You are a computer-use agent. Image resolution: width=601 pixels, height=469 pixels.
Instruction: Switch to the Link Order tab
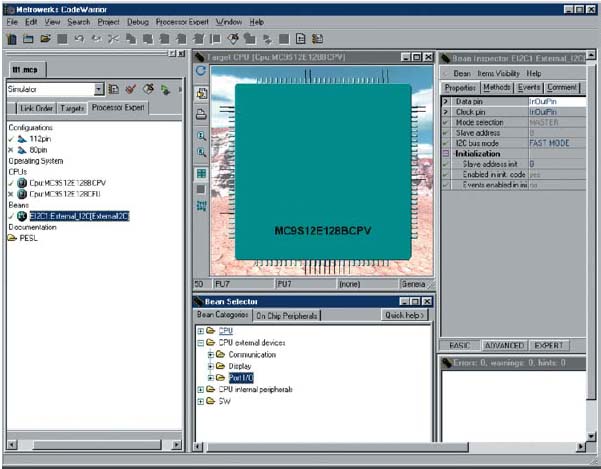coord(36,108)
